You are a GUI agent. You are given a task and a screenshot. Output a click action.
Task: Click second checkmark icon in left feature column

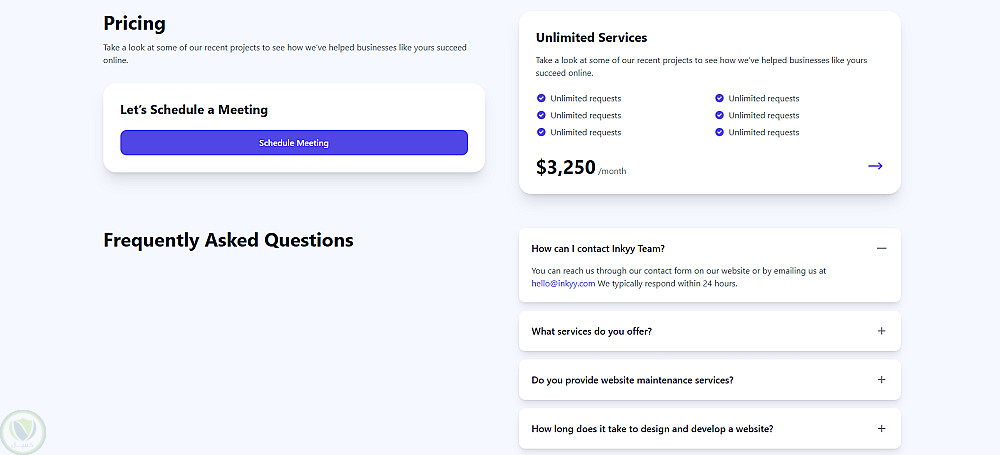(x=541, y=115)
